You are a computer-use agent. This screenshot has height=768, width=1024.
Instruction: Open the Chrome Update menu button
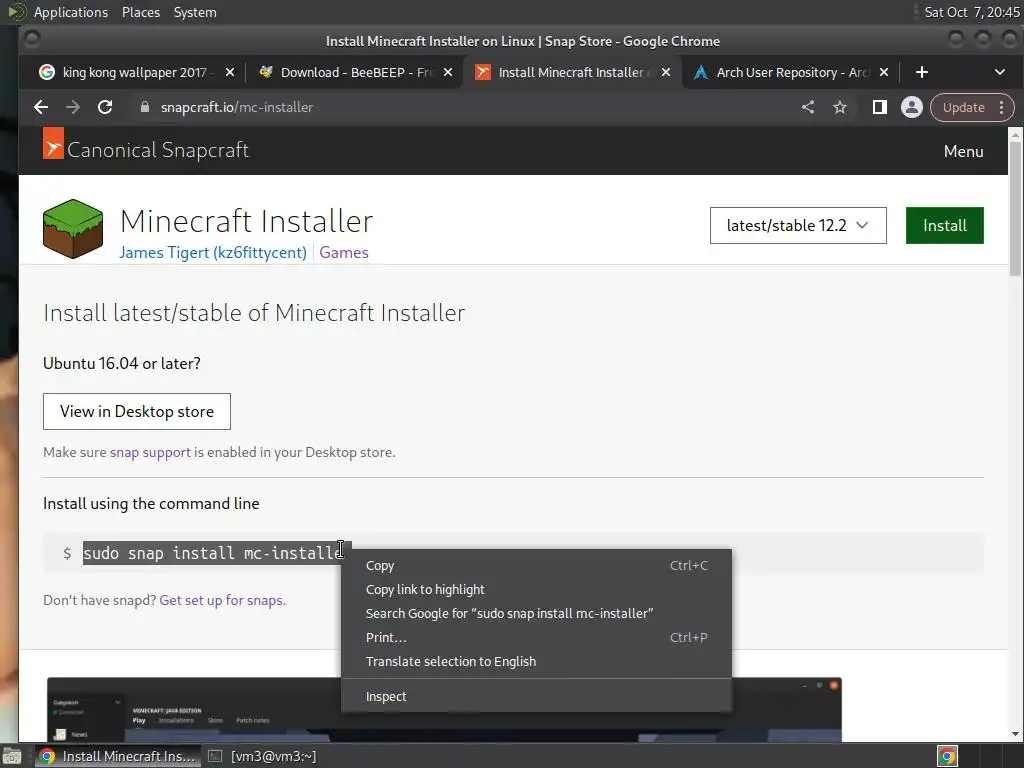972,107
